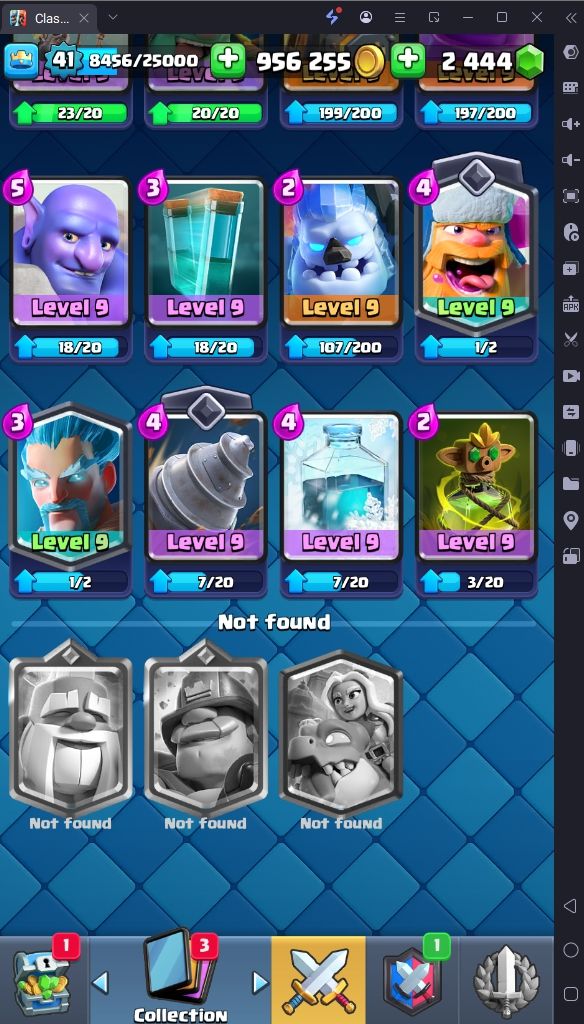Viewport: 584px width, 1024px height.
Task: Open the Events laurel sword tab
Action: 506,980
